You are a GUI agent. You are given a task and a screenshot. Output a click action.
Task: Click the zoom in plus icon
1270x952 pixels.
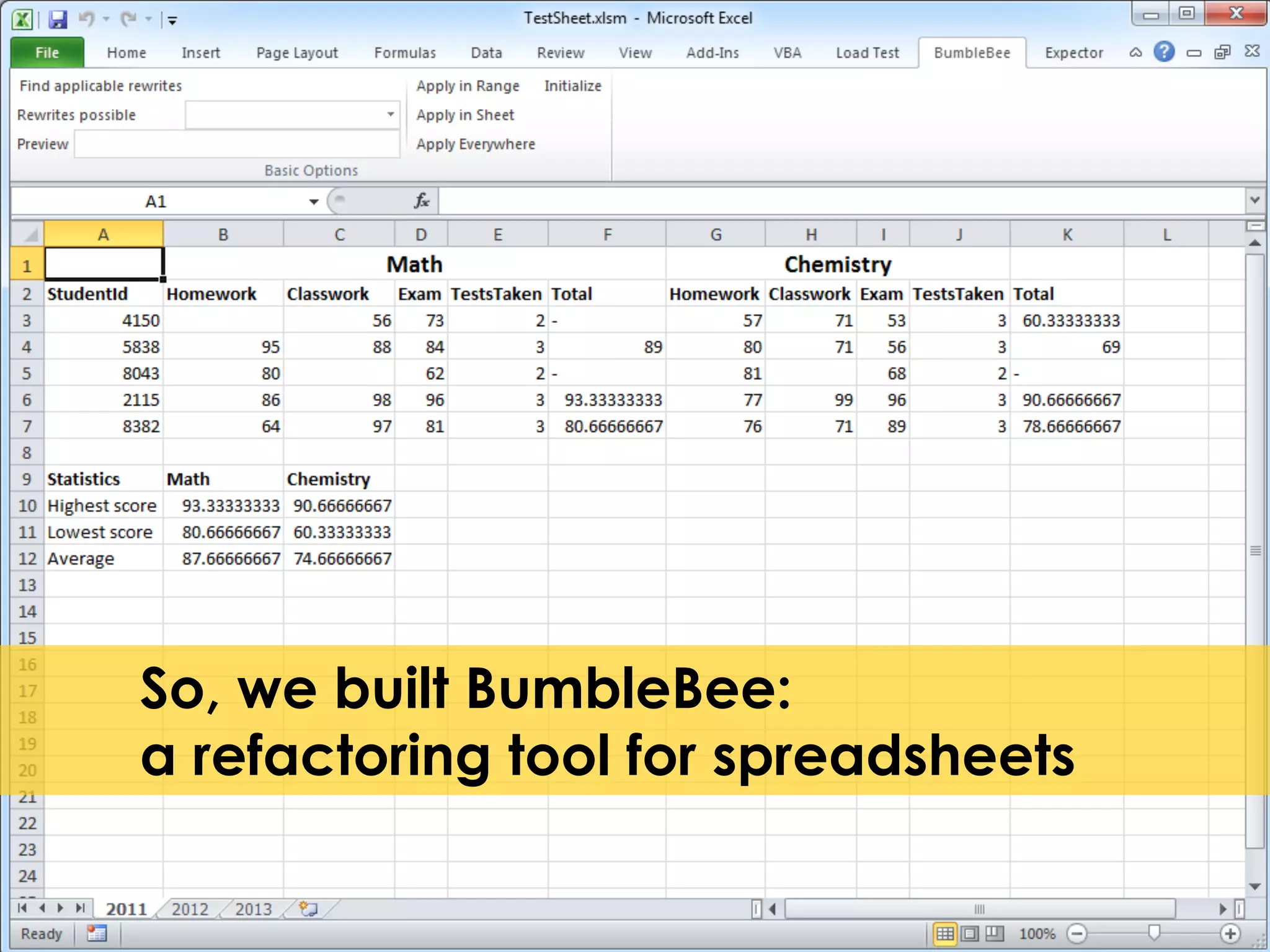1230,933
